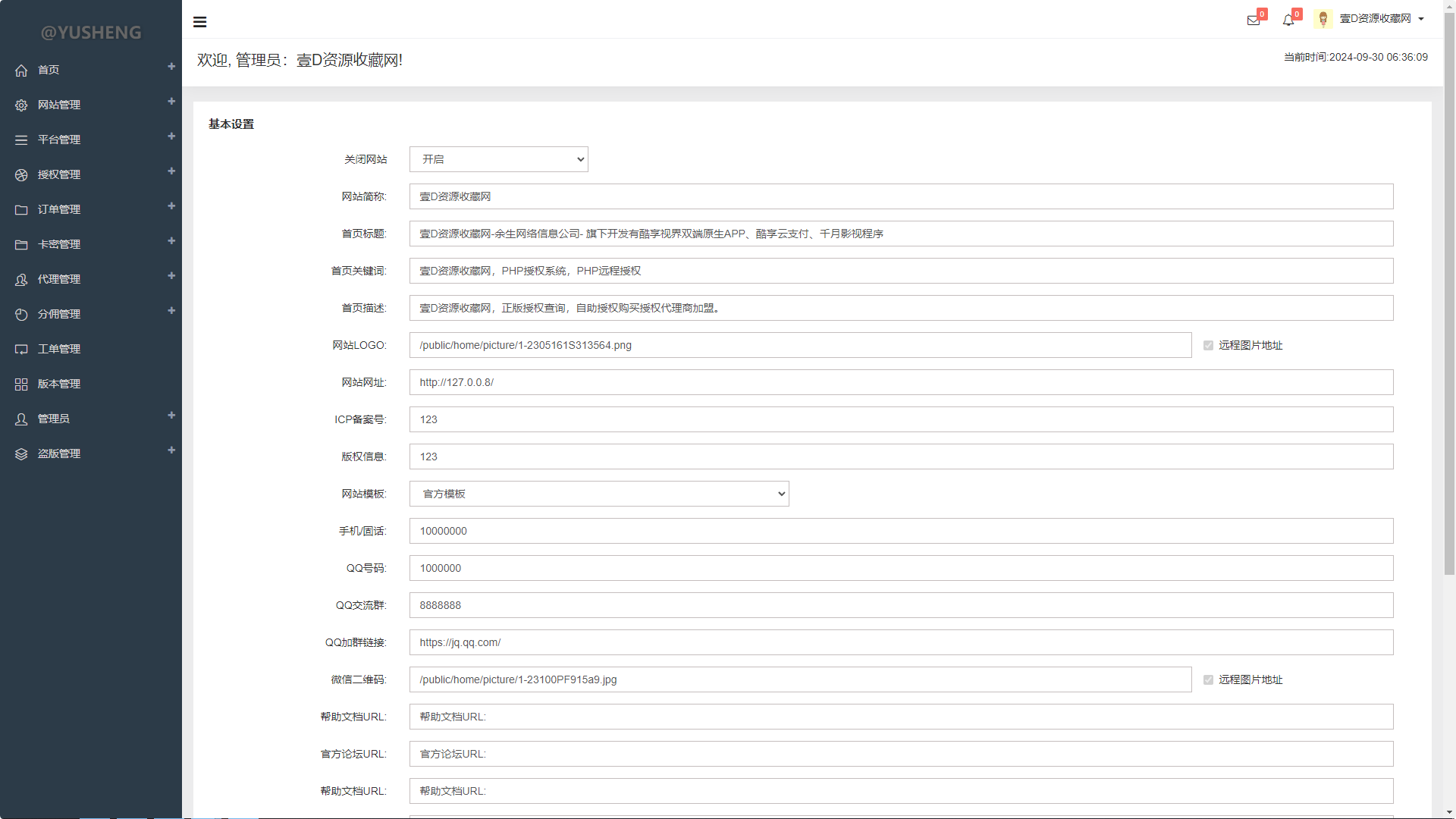
Task: Open the mail messages envelope icon
Action: pyautogui.click(x=1254, y=20)
